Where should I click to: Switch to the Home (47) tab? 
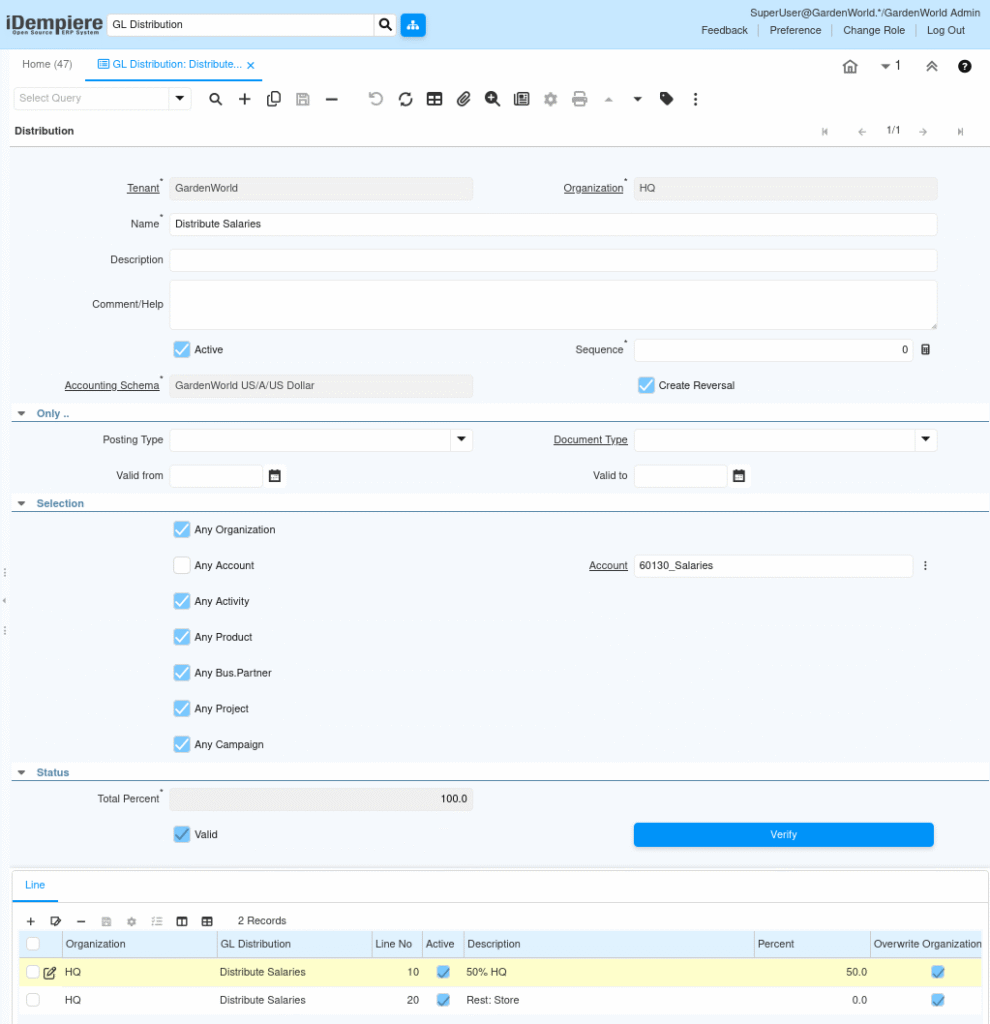click(47, 64)
